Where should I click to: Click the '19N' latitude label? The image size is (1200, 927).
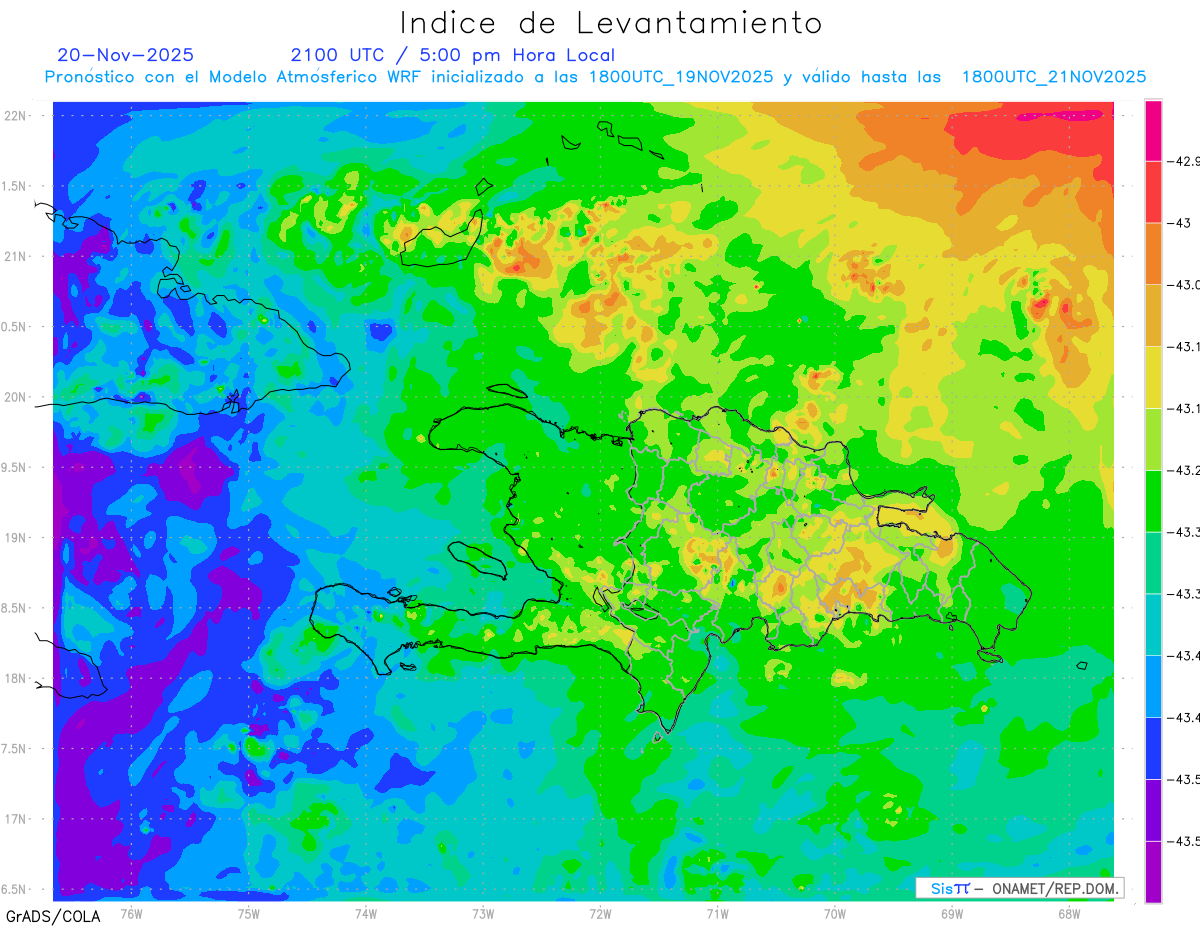pos(17,538)
